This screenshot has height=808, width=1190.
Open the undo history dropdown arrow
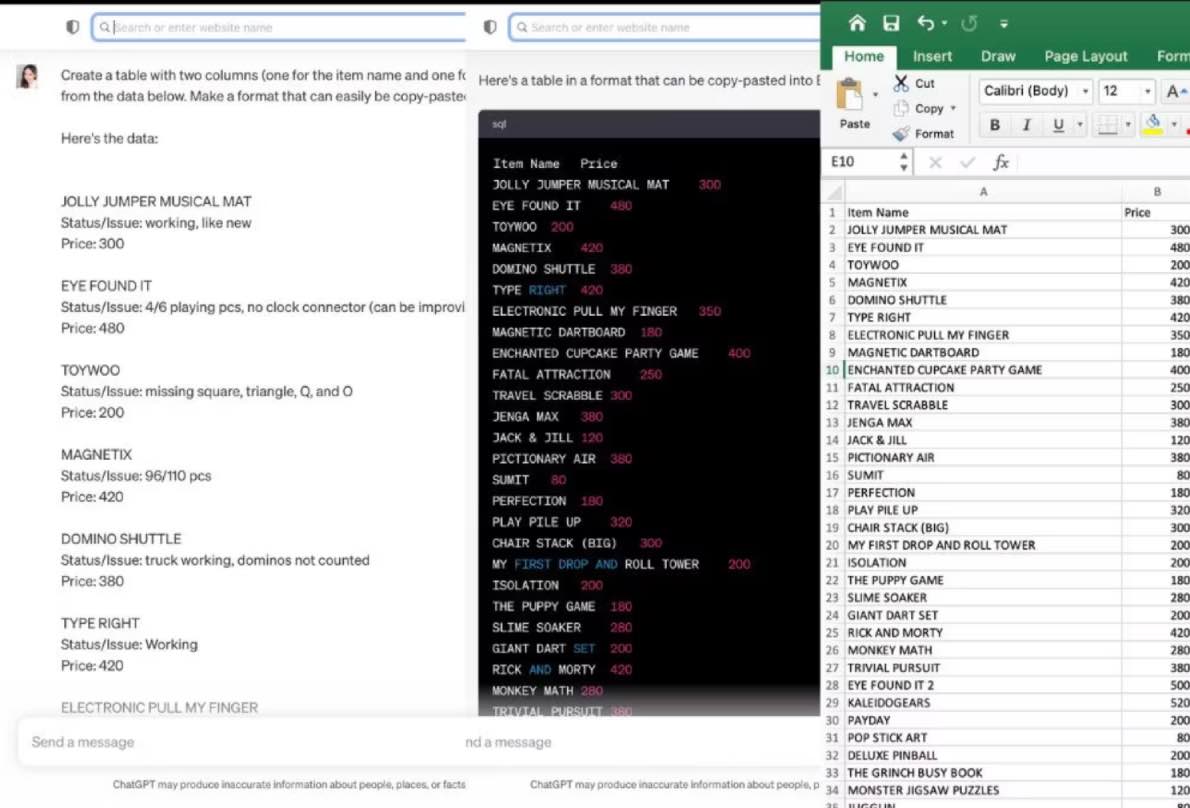pos(944,24)
